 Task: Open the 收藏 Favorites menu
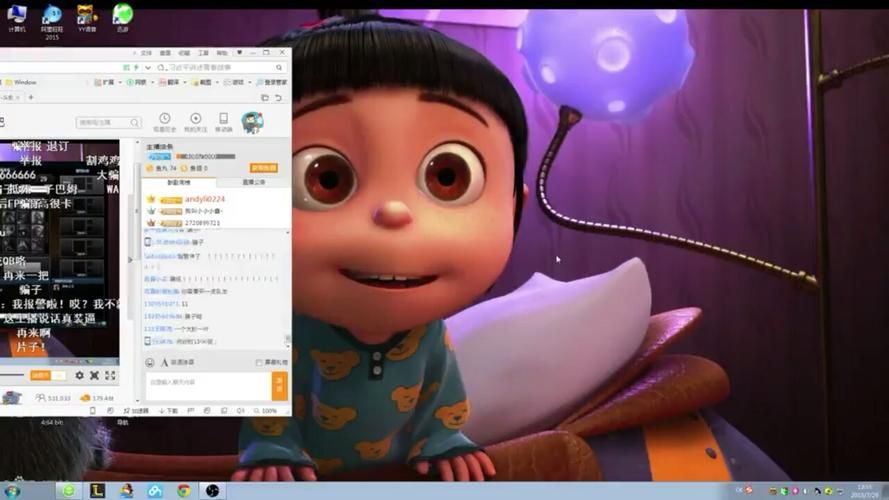click(x=184, y=53)
